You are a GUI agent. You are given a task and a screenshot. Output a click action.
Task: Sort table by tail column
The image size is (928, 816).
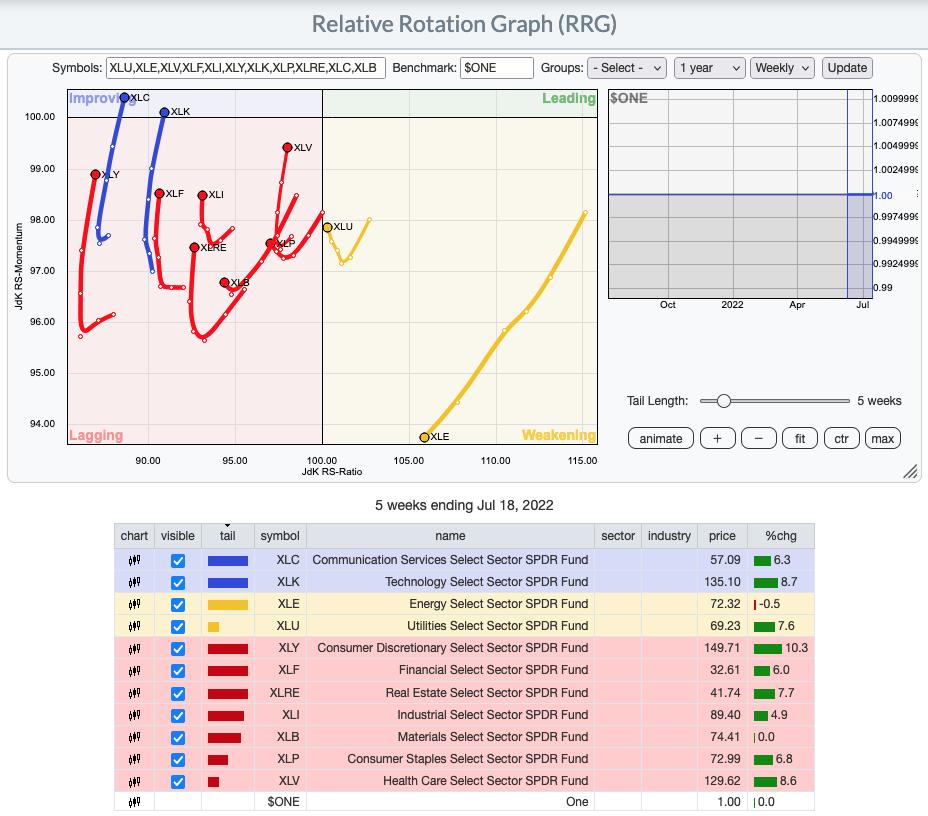(228, 536)
